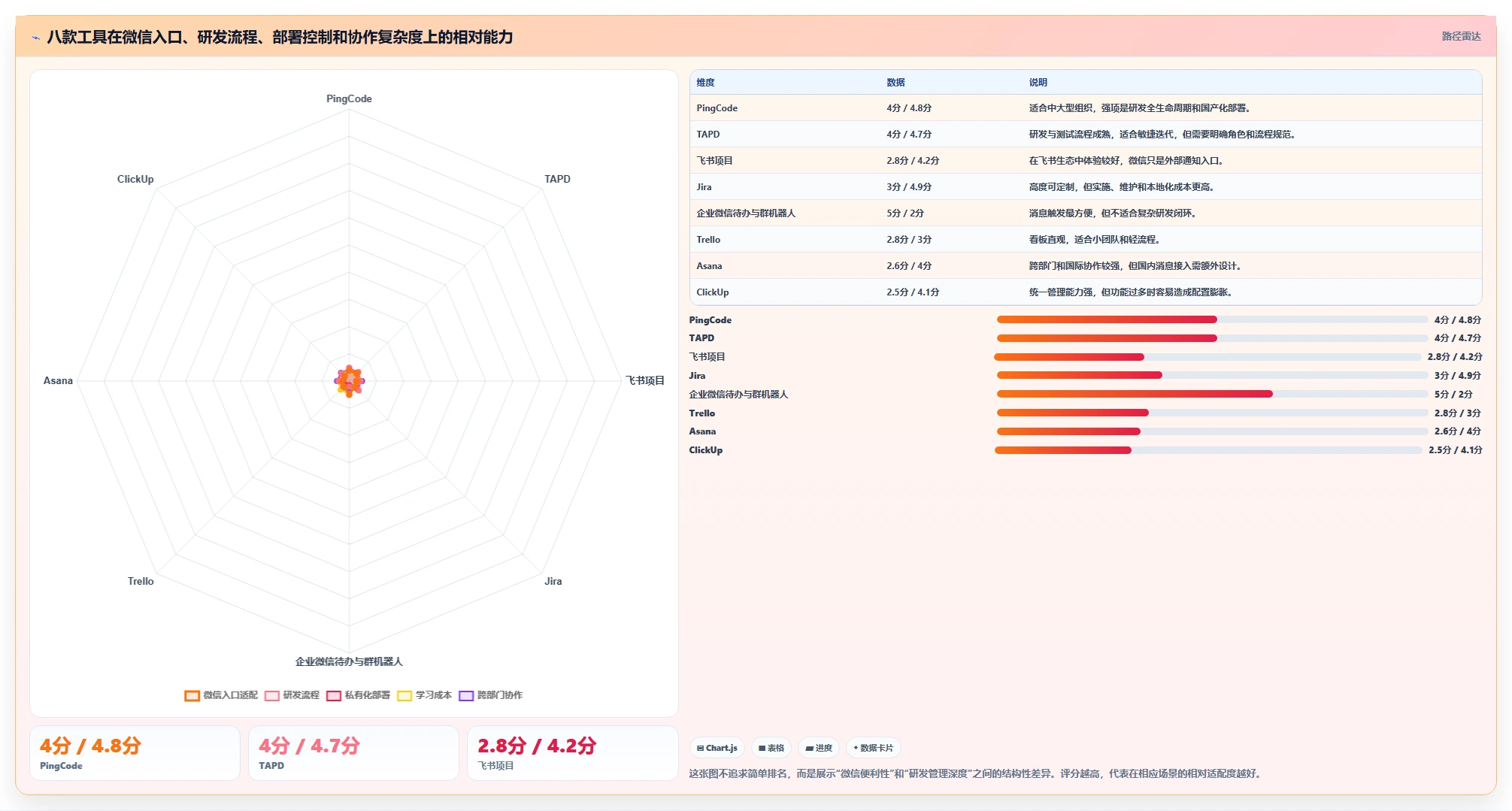Select the ClickUp table row name
Screen dimensions: 1512x811
tap(712, 292)
